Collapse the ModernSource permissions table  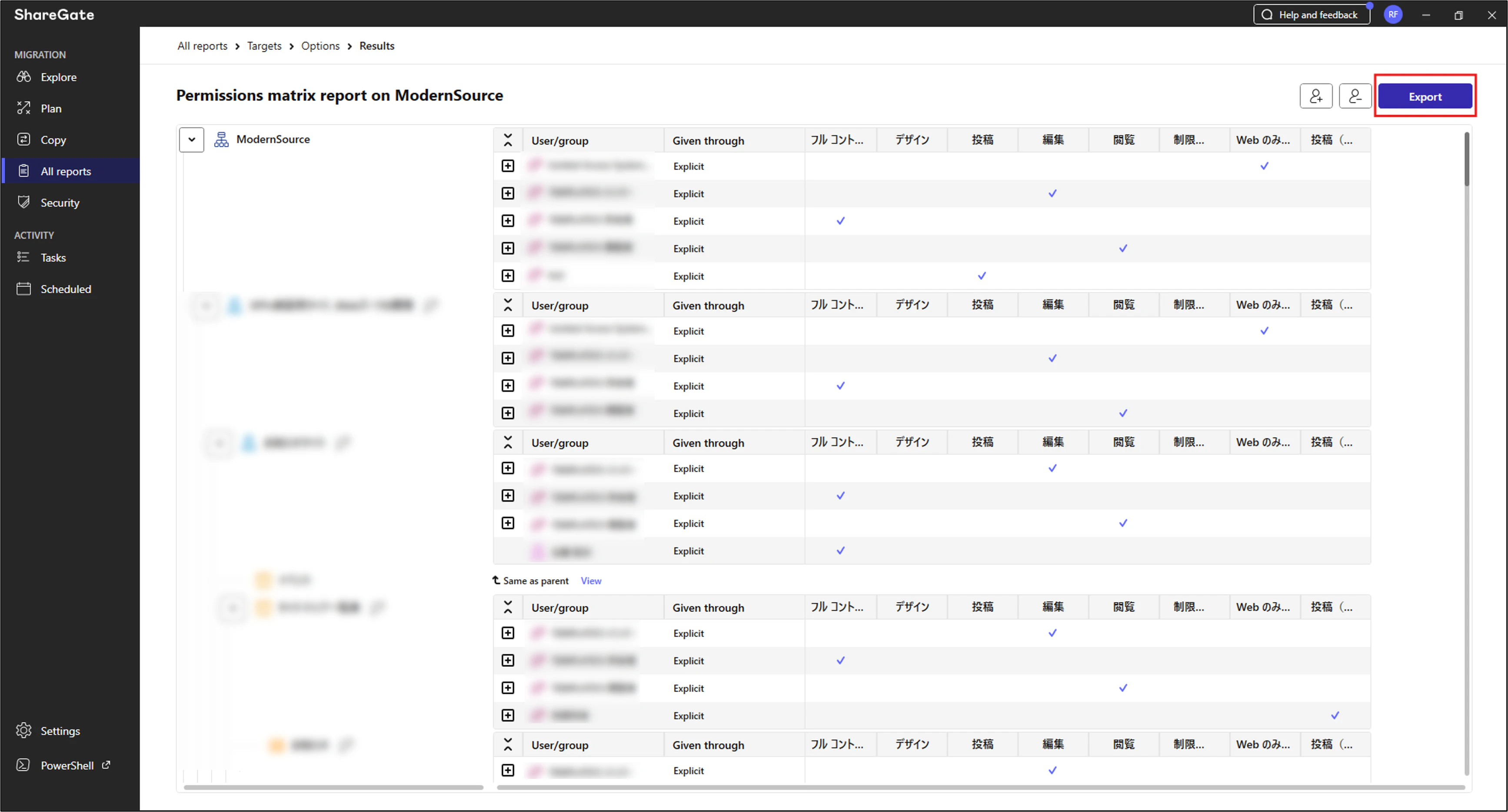[508, 140]
